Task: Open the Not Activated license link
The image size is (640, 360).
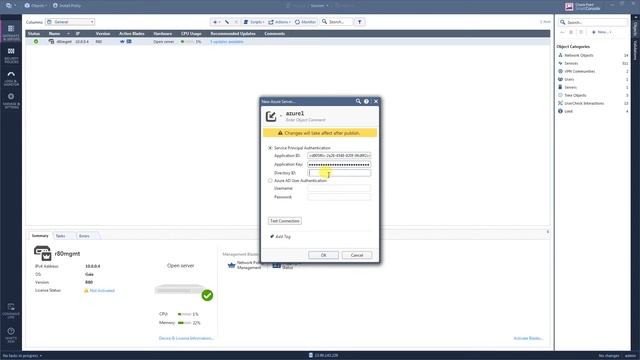Action: 102,291
